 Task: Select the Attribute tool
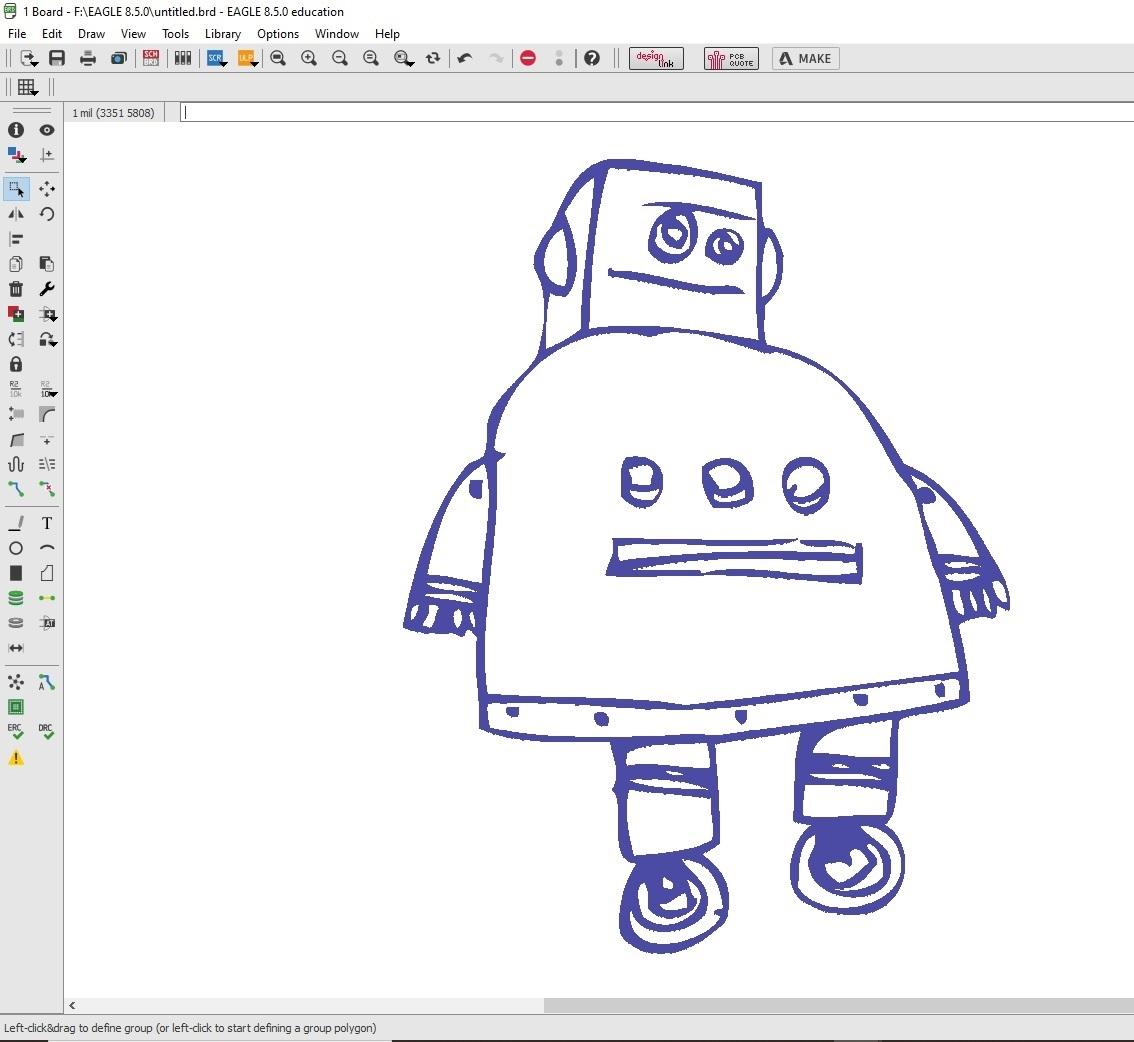tap(47, 623)
